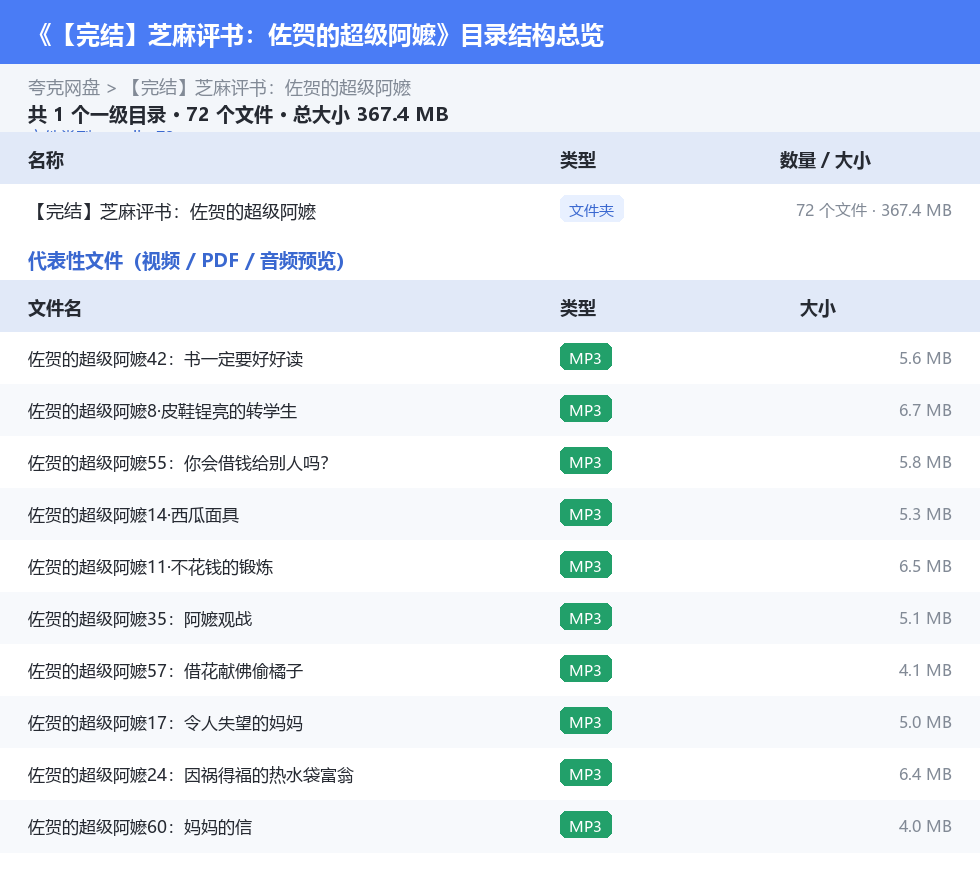Click the 数量 / 大小 column header

[x=825, y=160]
